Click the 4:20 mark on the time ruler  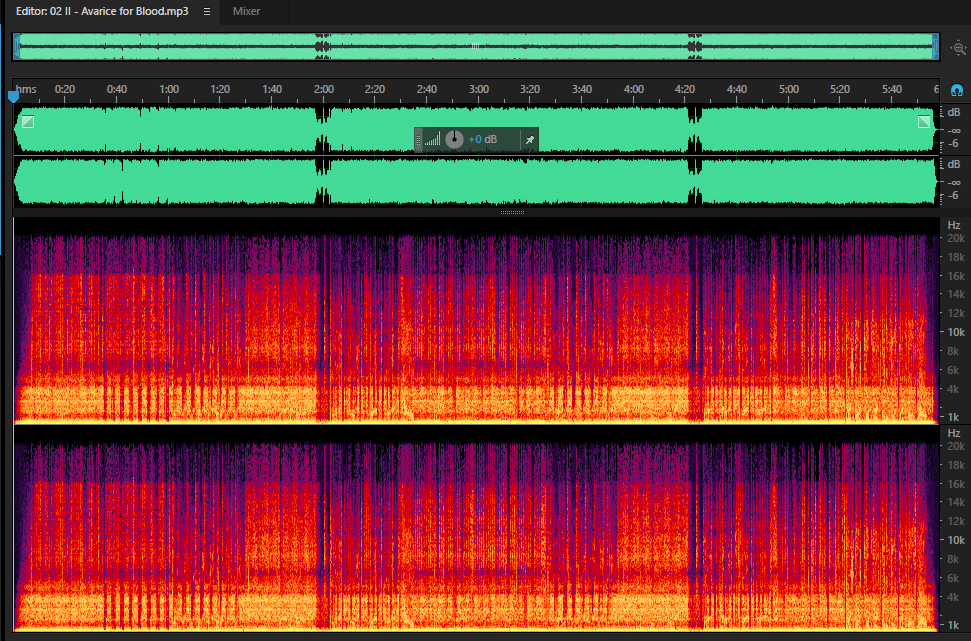point(684,89)
